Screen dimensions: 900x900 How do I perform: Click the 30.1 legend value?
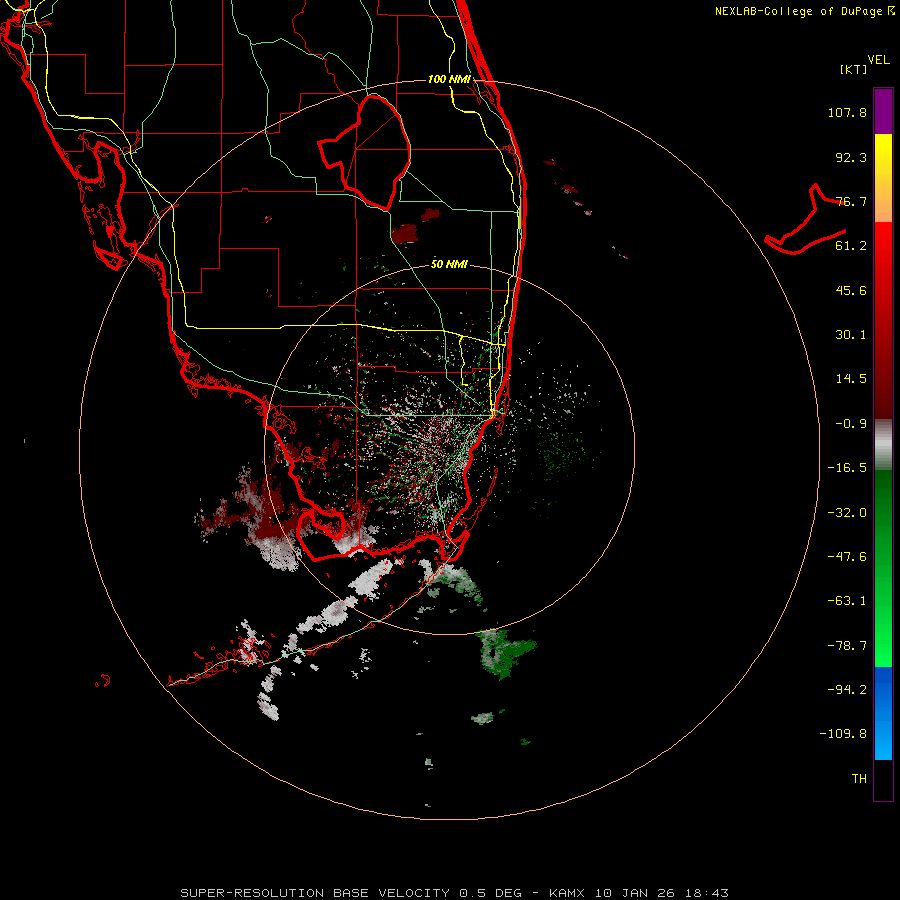tap(851, 335)
